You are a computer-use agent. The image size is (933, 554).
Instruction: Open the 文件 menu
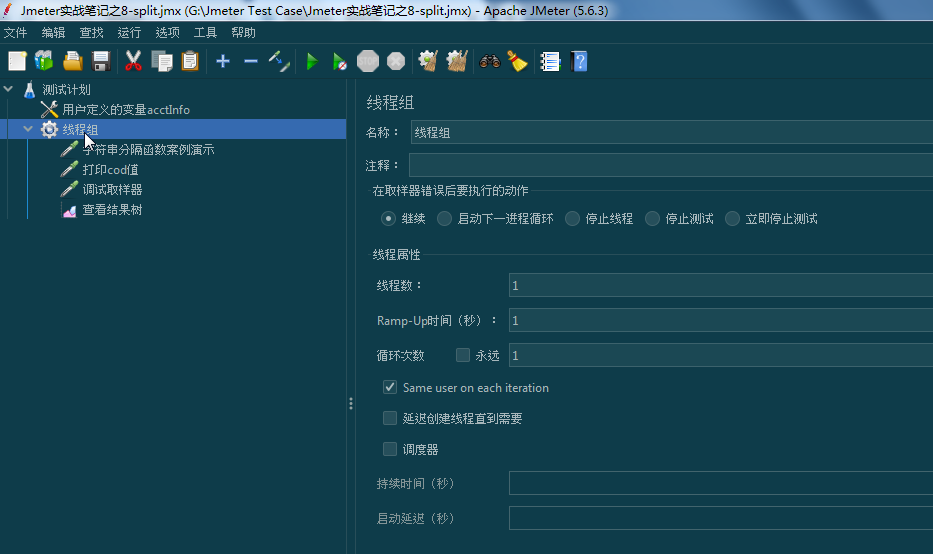tap(15, 33)
